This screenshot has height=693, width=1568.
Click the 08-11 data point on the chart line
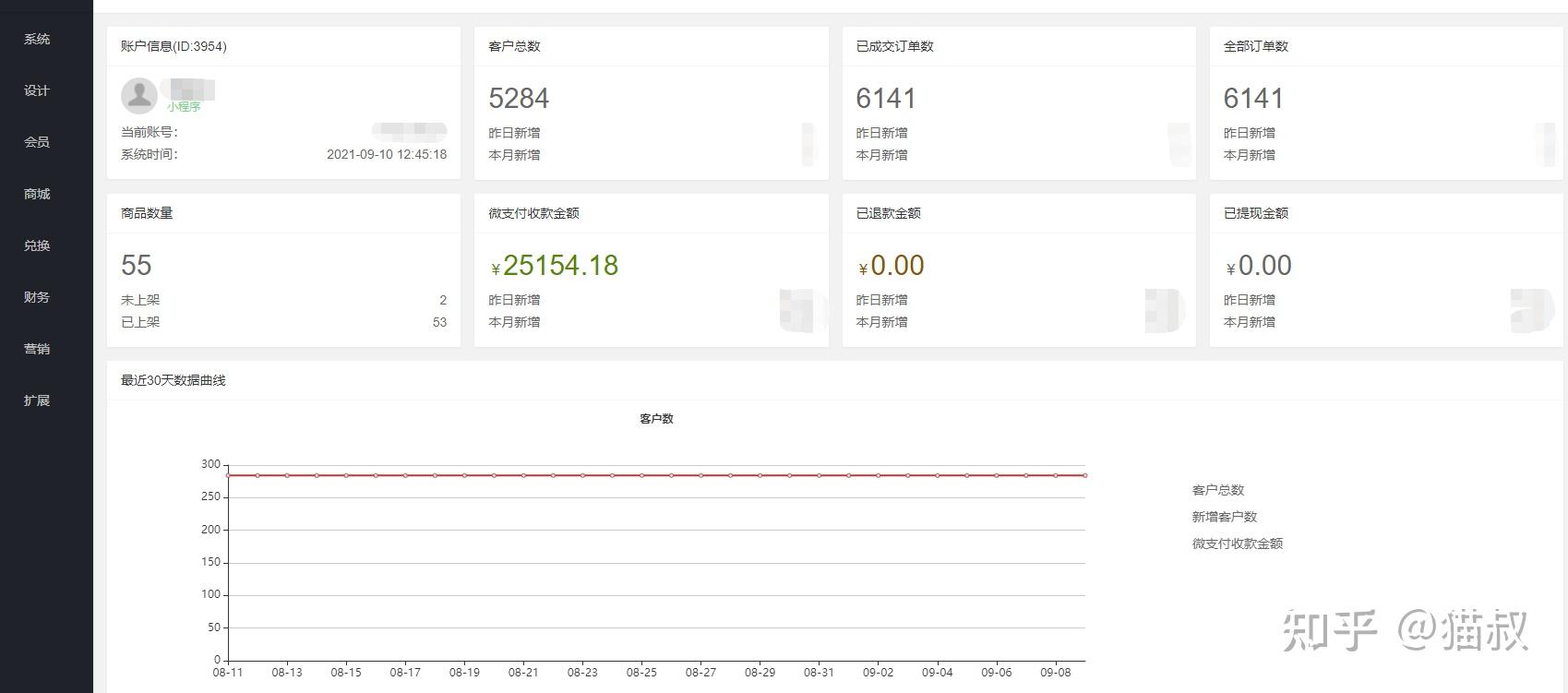228,475
